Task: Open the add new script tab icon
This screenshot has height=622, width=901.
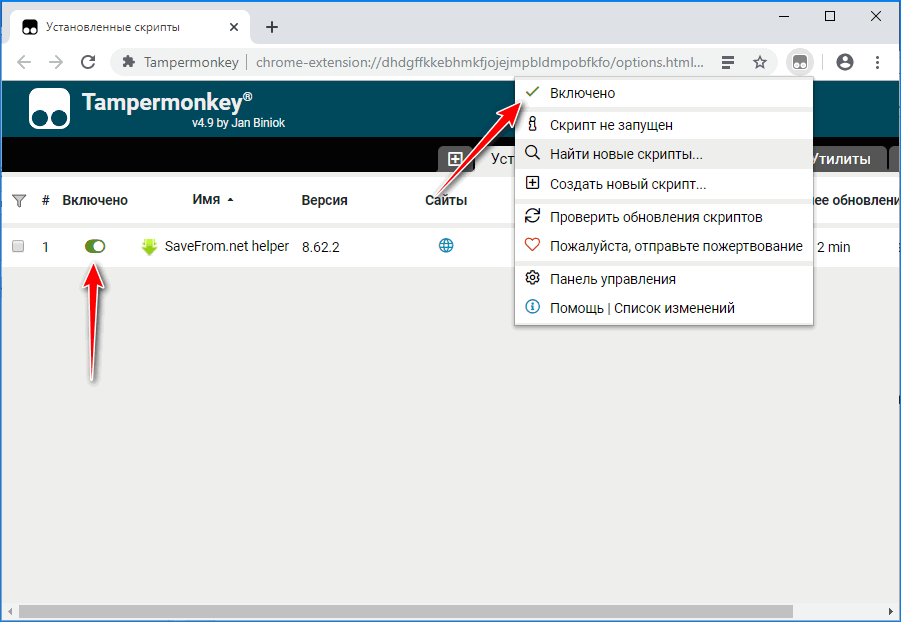Action: click(455, 159)
